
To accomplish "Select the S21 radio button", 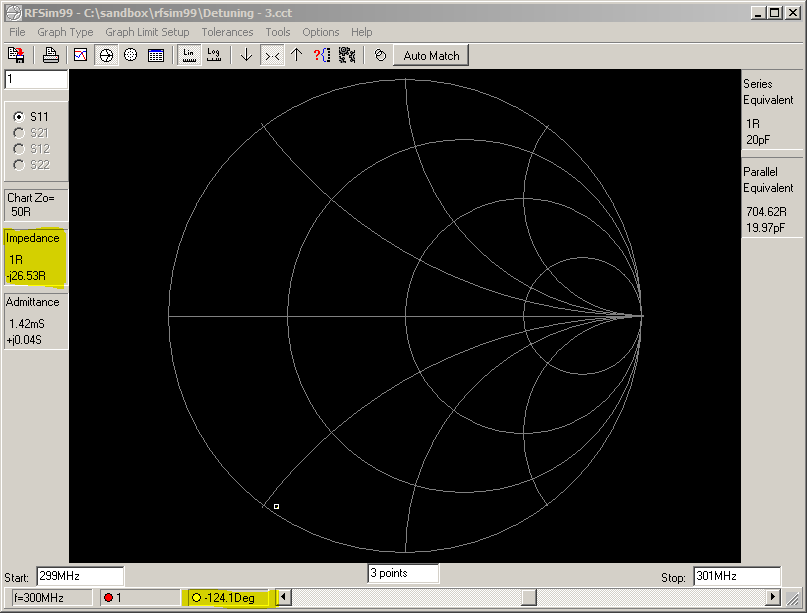I will 19,133.
